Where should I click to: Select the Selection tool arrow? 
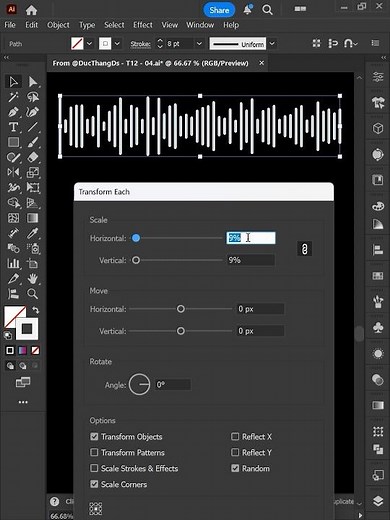13,82
